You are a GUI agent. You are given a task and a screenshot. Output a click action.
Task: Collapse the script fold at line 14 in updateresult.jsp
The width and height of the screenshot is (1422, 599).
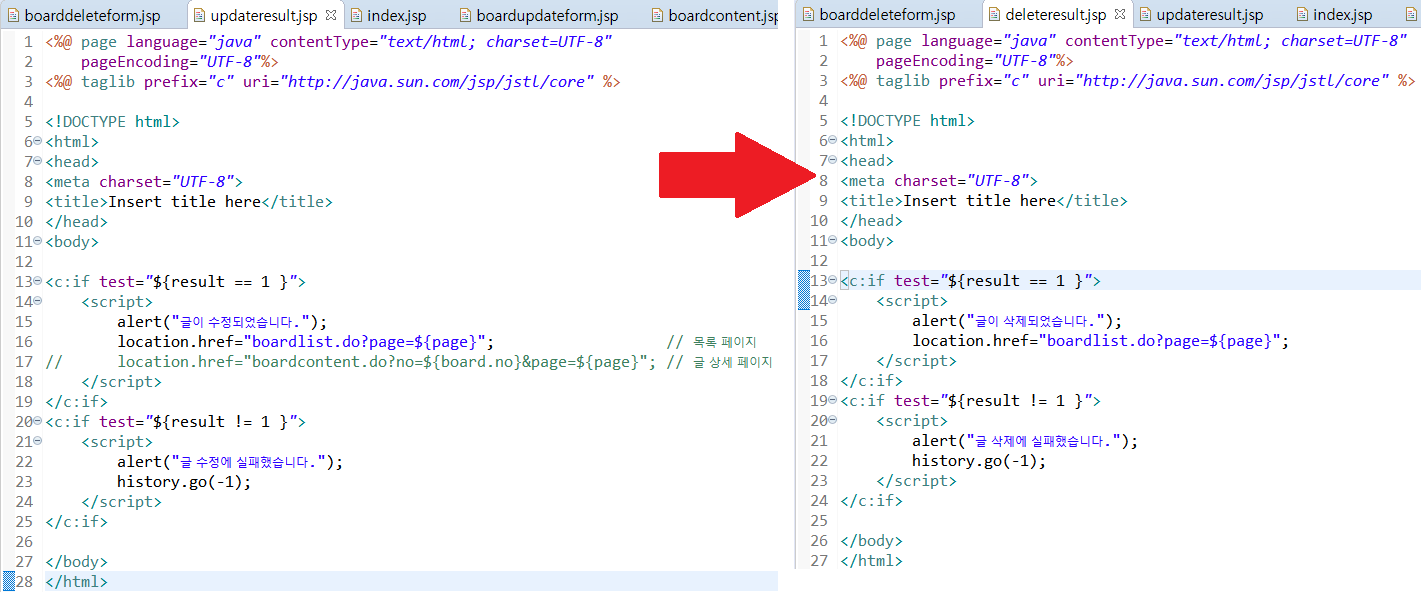(37, 301)
